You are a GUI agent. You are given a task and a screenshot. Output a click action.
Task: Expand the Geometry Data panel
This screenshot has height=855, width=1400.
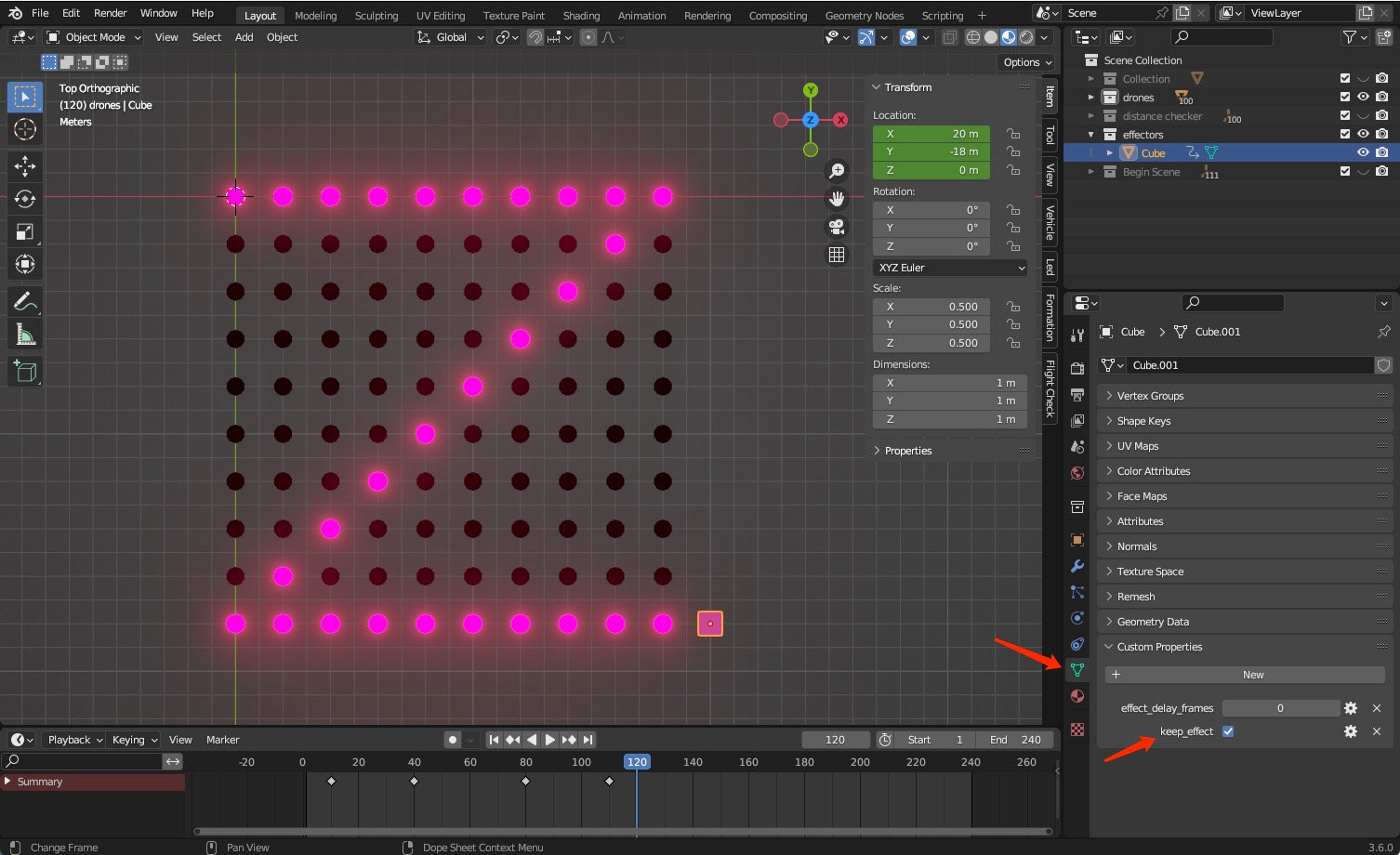point(1153,622)
